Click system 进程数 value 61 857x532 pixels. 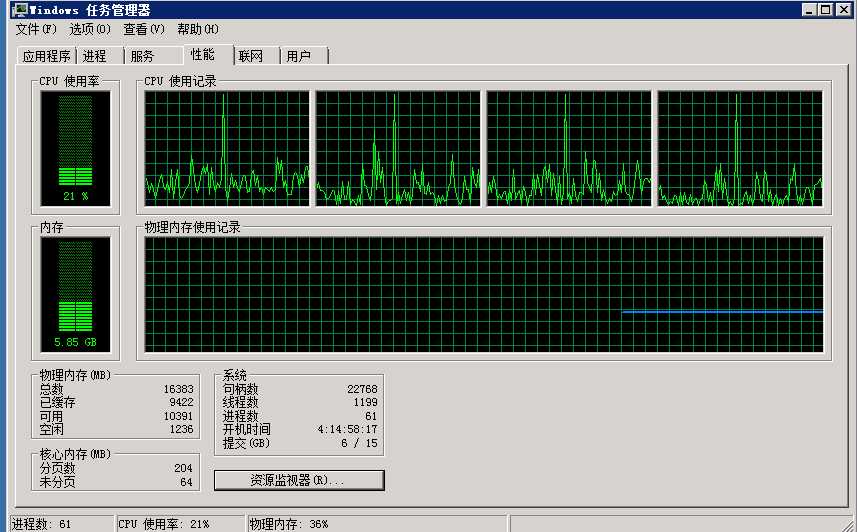[x=371, y=416]
